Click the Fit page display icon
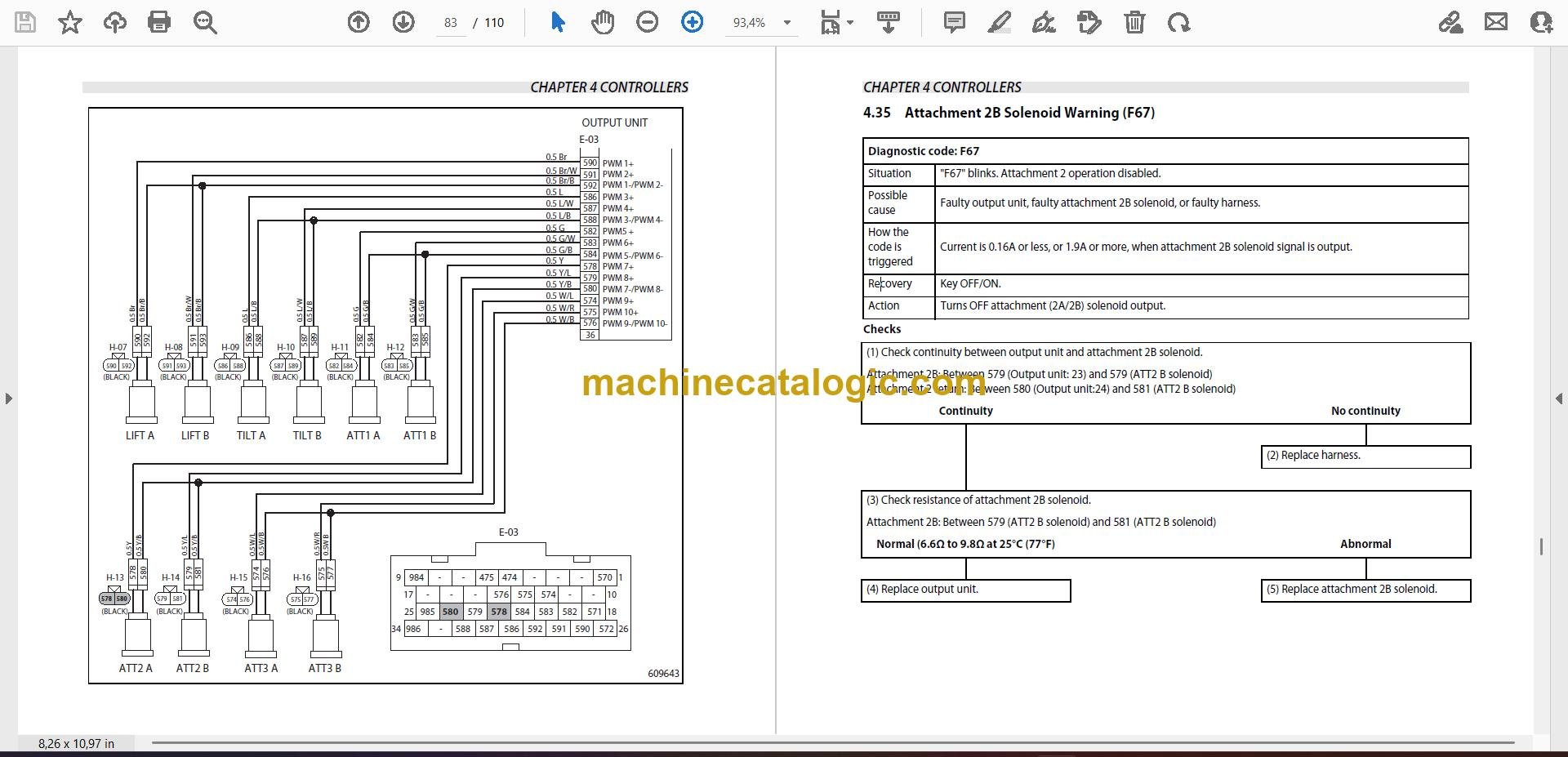This screenshot has height=757, width=1568. click(830, 22)
